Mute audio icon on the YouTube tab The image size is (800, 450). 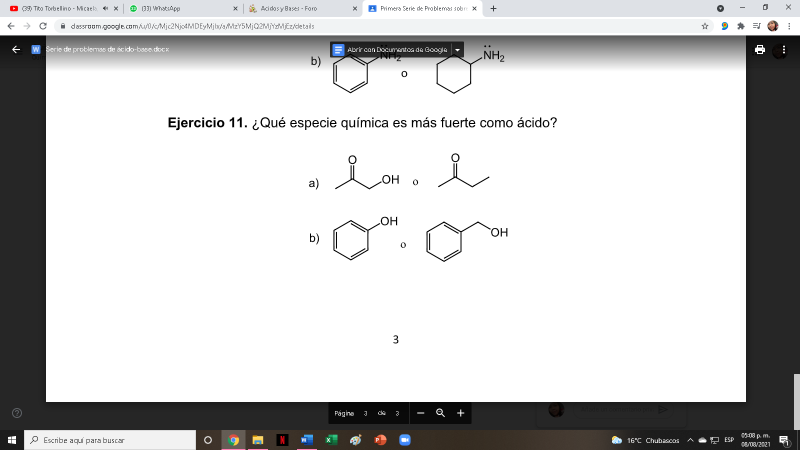coord(106,9)
